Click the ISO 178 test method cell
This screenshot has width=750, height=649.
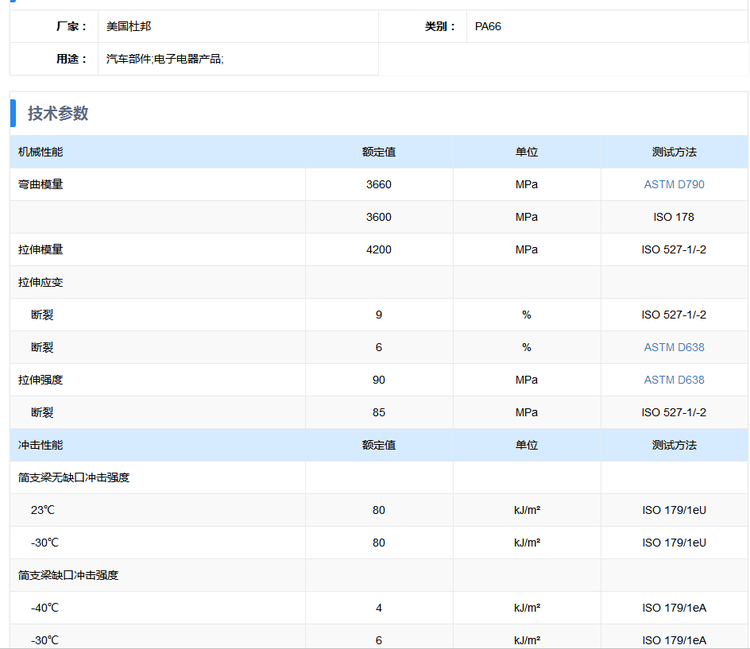674,217
